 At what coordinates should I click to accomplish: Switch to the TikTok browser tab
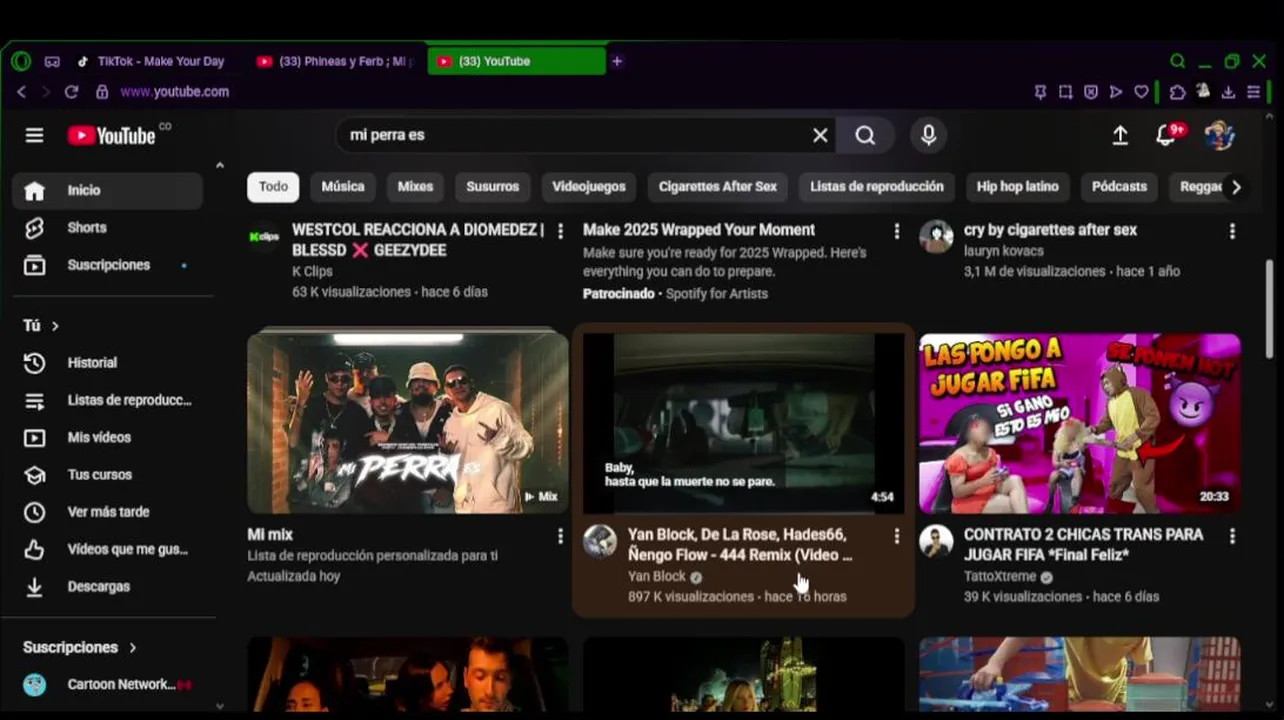[x=151, y=61]
